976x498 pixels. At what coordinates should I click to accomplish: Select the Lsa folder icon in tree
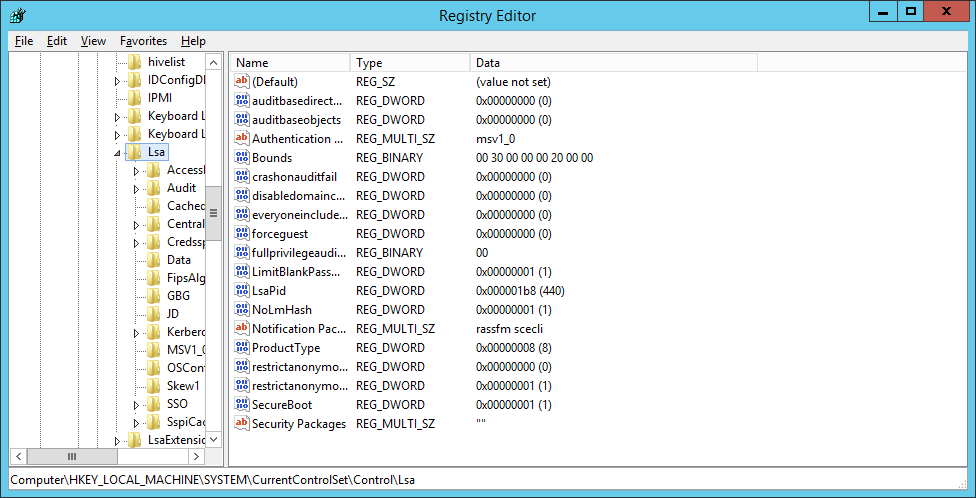134,152
